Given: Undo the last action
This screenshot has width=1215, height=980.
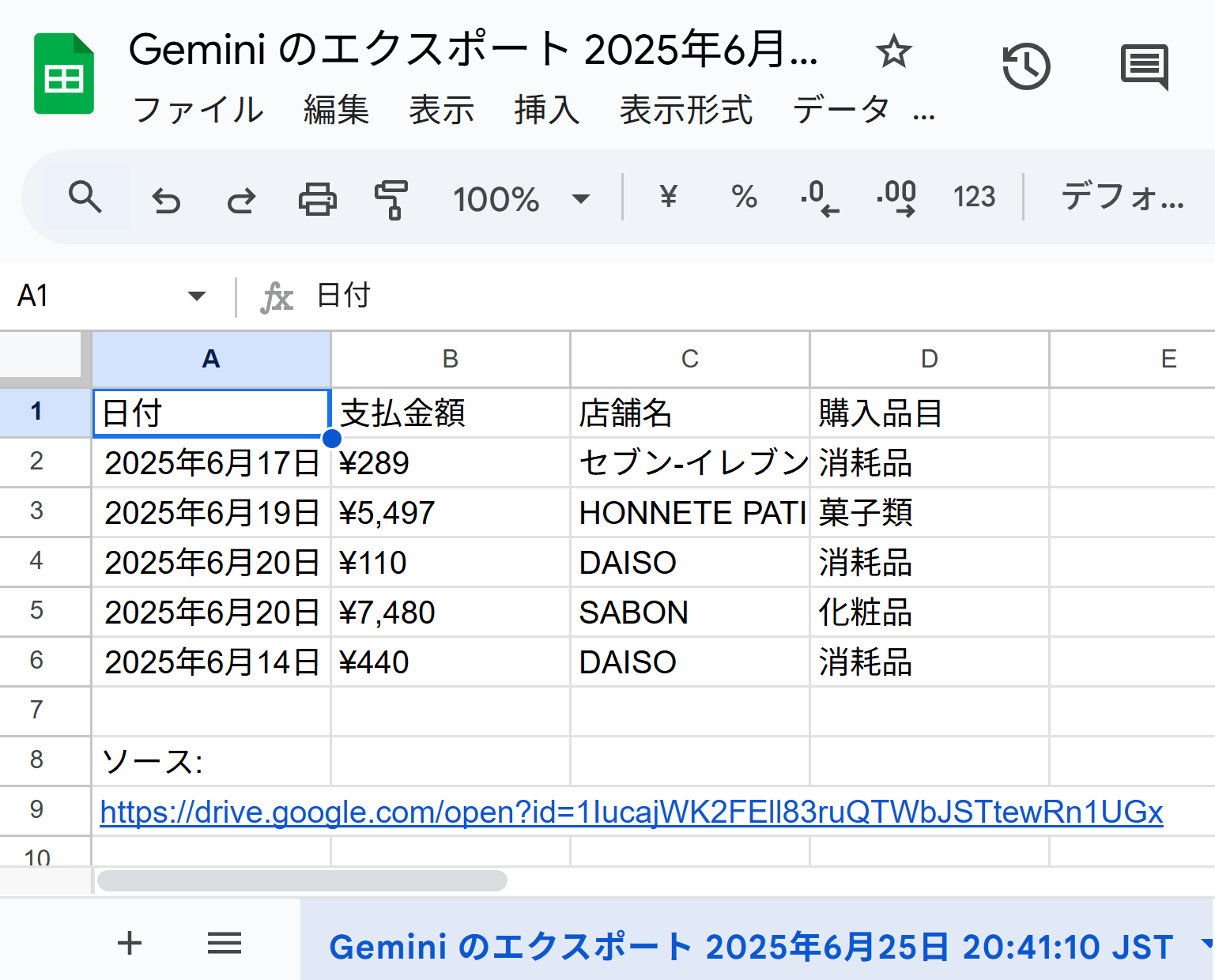Looking at the screenshot, I should tap(166, 200).
